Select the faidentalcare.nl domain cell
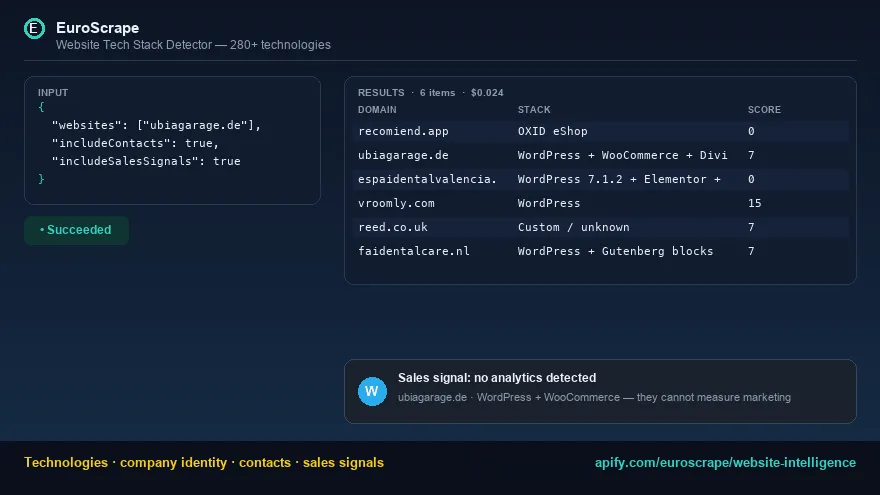 point(414,251)
